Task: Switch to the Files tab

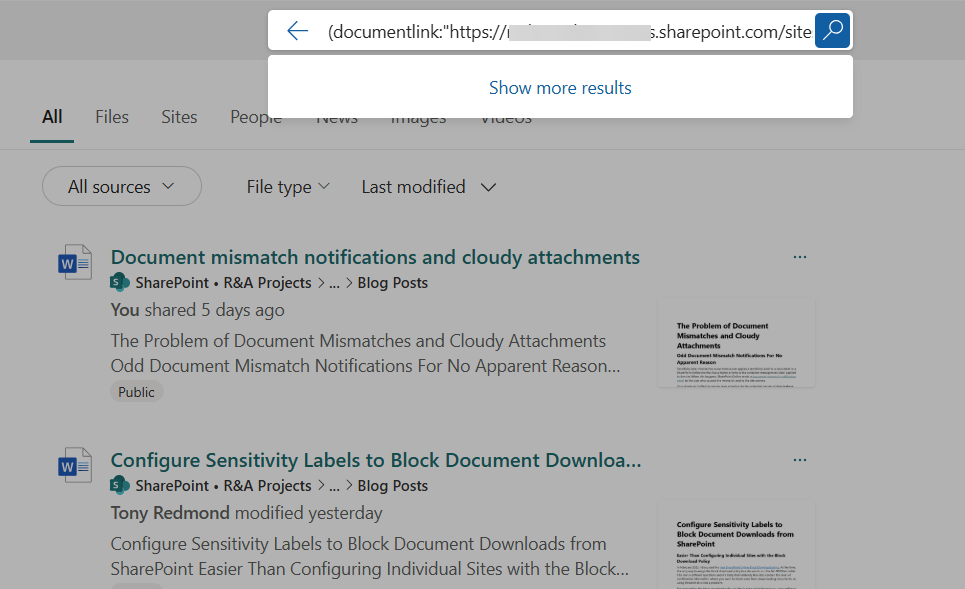Action: pyautogui.click(x=112, y=117)
